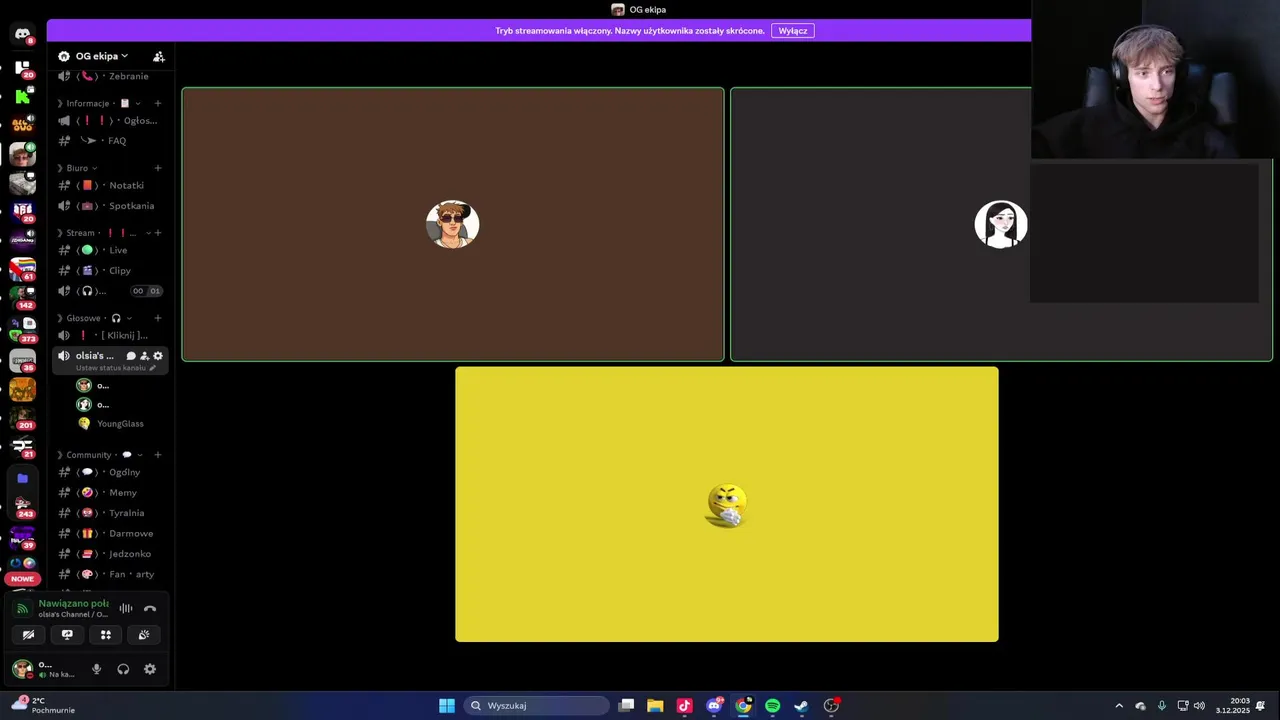Add channel to Informacje category
Viewport: 1280px width, 720px height.
pyautogui.click(x=158, y=103)
